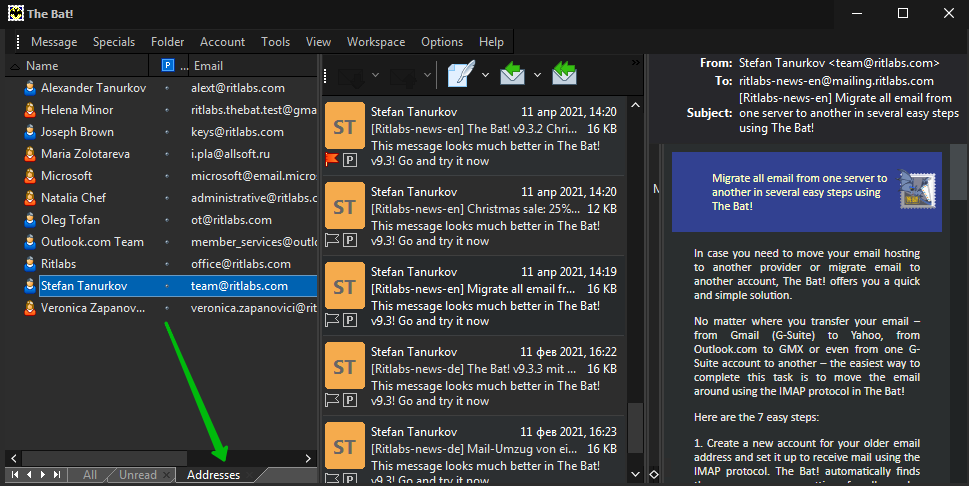This screenshot has height=486, width=969.
Task: Jump to first tab with navigation arrow
Action: [15, 475]
